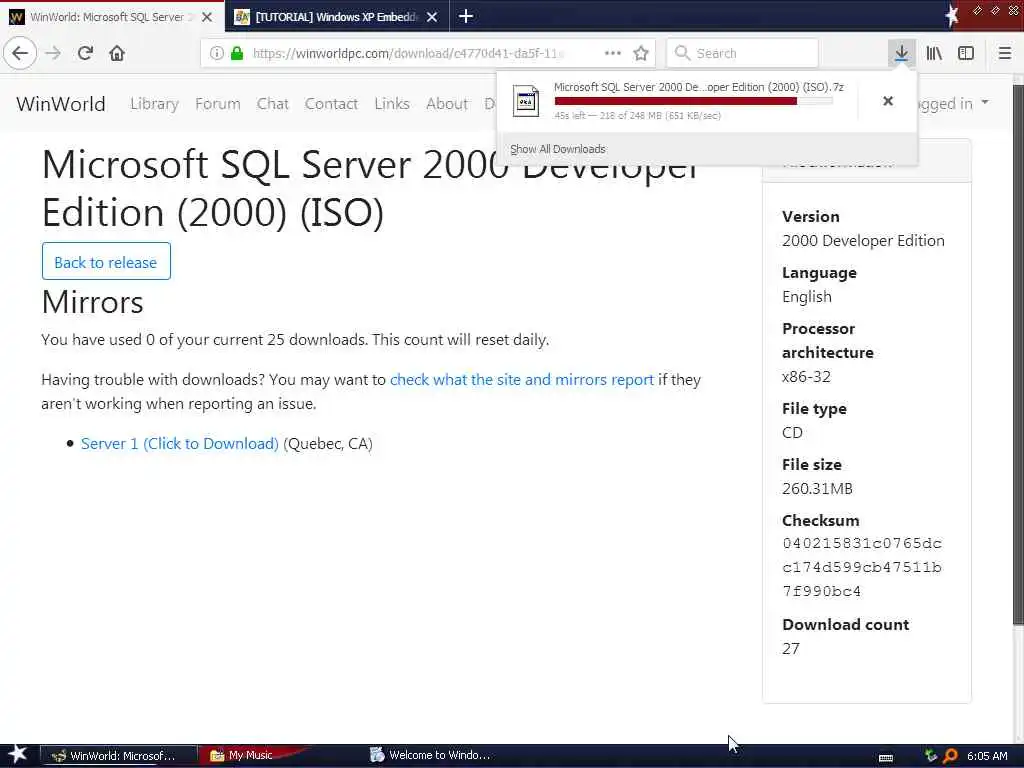Toggle the downloads panel arrow button
Image resolution: width=1024 pixels, height=768 pixels.
coord(901,53)
